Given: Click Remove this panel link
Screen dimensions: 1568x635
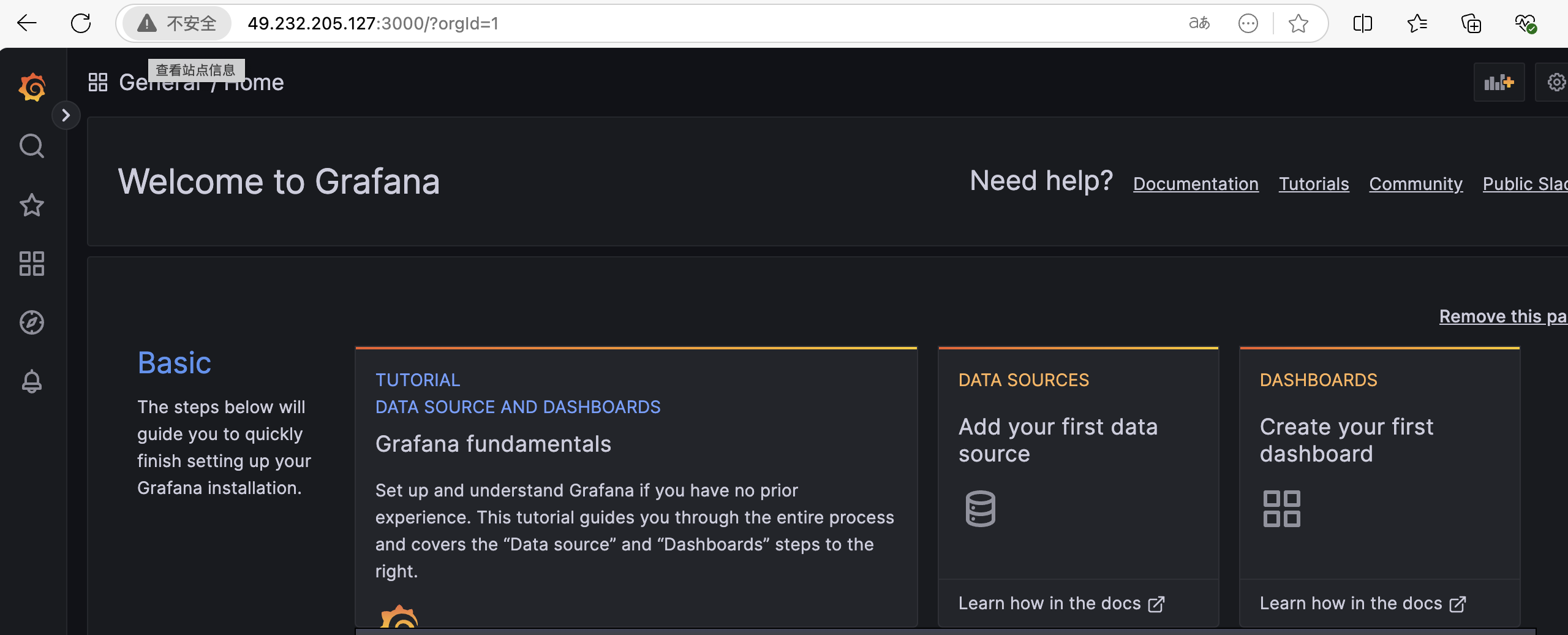Looking at the screenshot, I should click(x=1503, y=316).
